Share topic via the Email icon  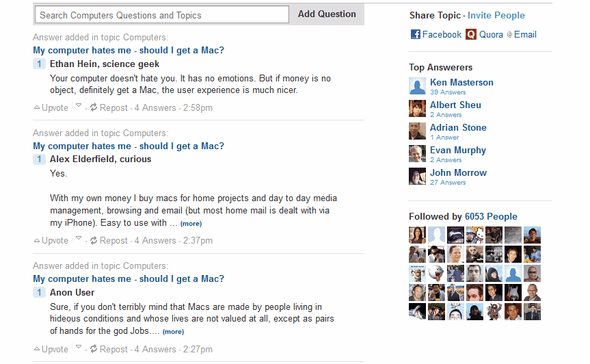point(509,35)
